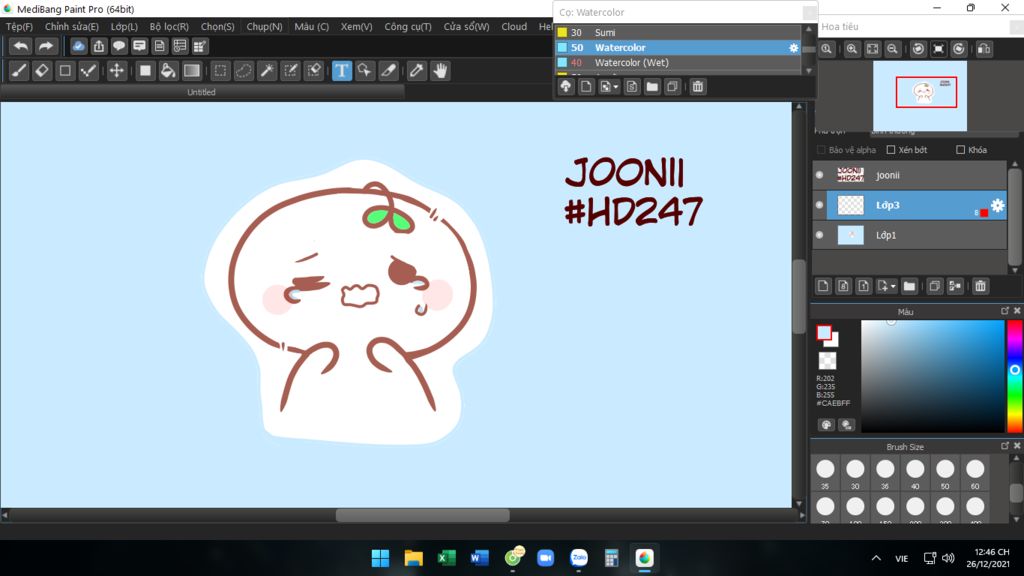This screenshot has height=576, width=1024.
Task: Activate the Text tool
Action: point(342,71)
